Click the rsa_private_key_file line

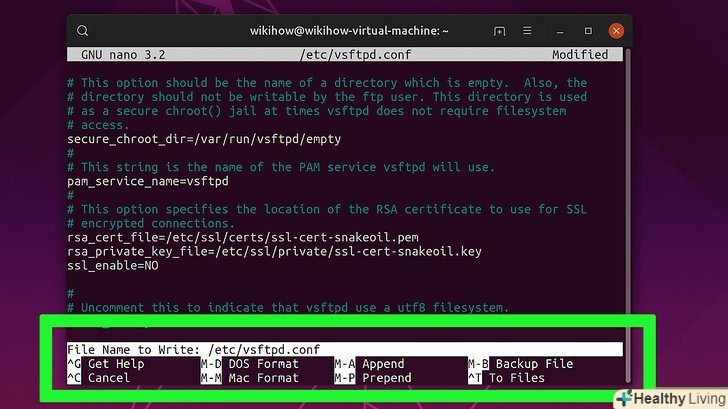[274, 251]
